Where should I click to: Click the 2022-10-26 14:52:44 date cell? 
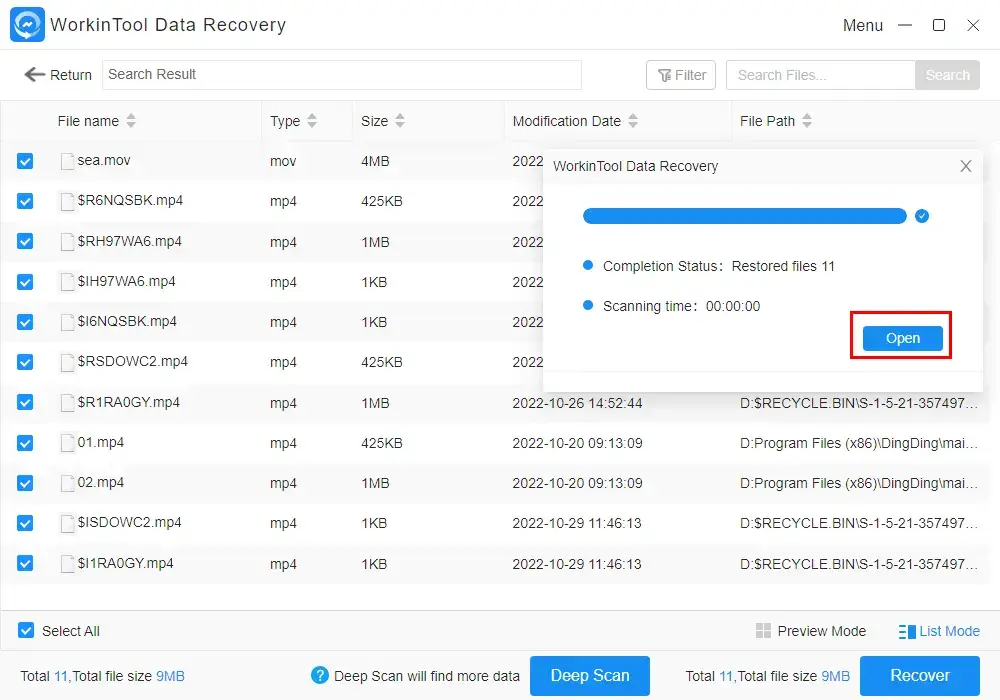(x=577, y=403)
